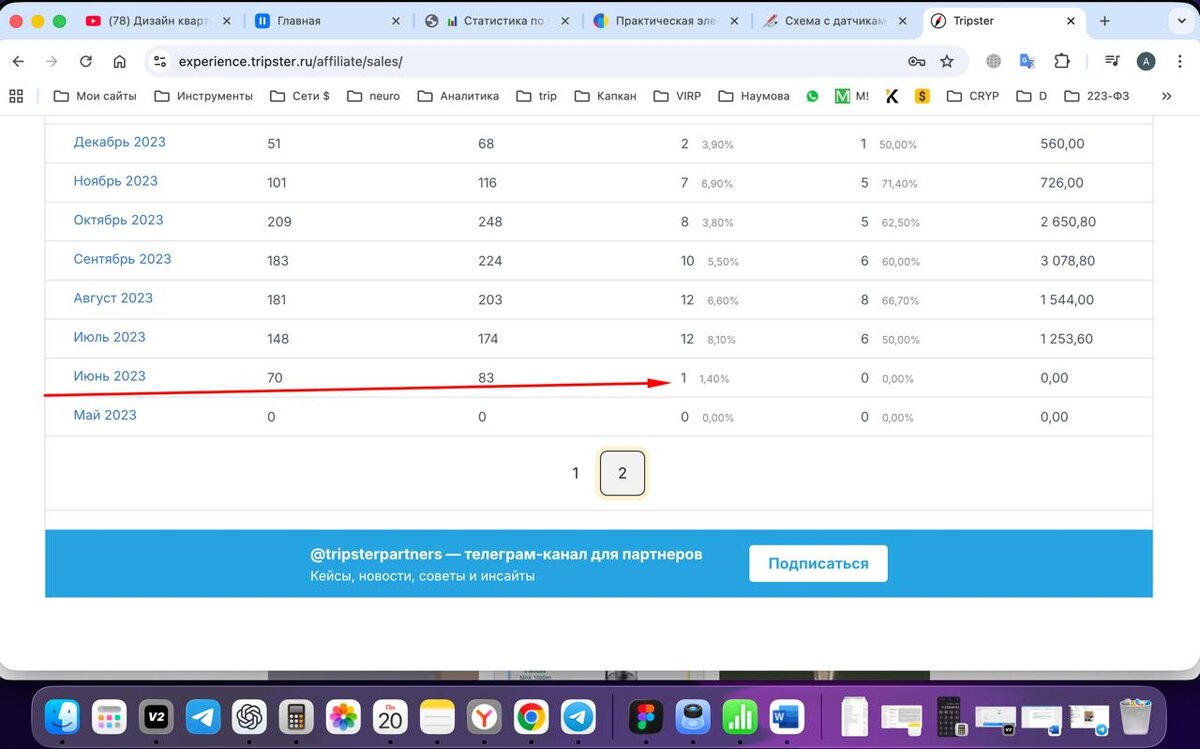Open the Наумова bookmark folder

tap(754, 96)
